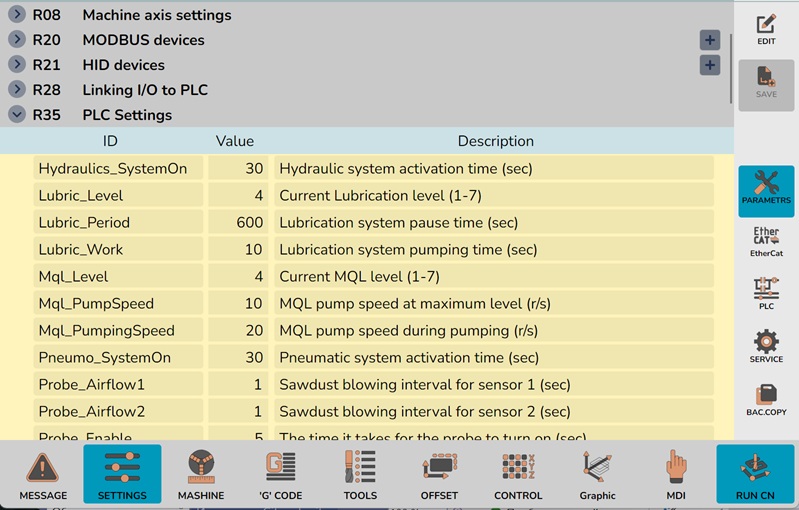
Task: Open the SERVICE gear menu
Action: (766, 346)
